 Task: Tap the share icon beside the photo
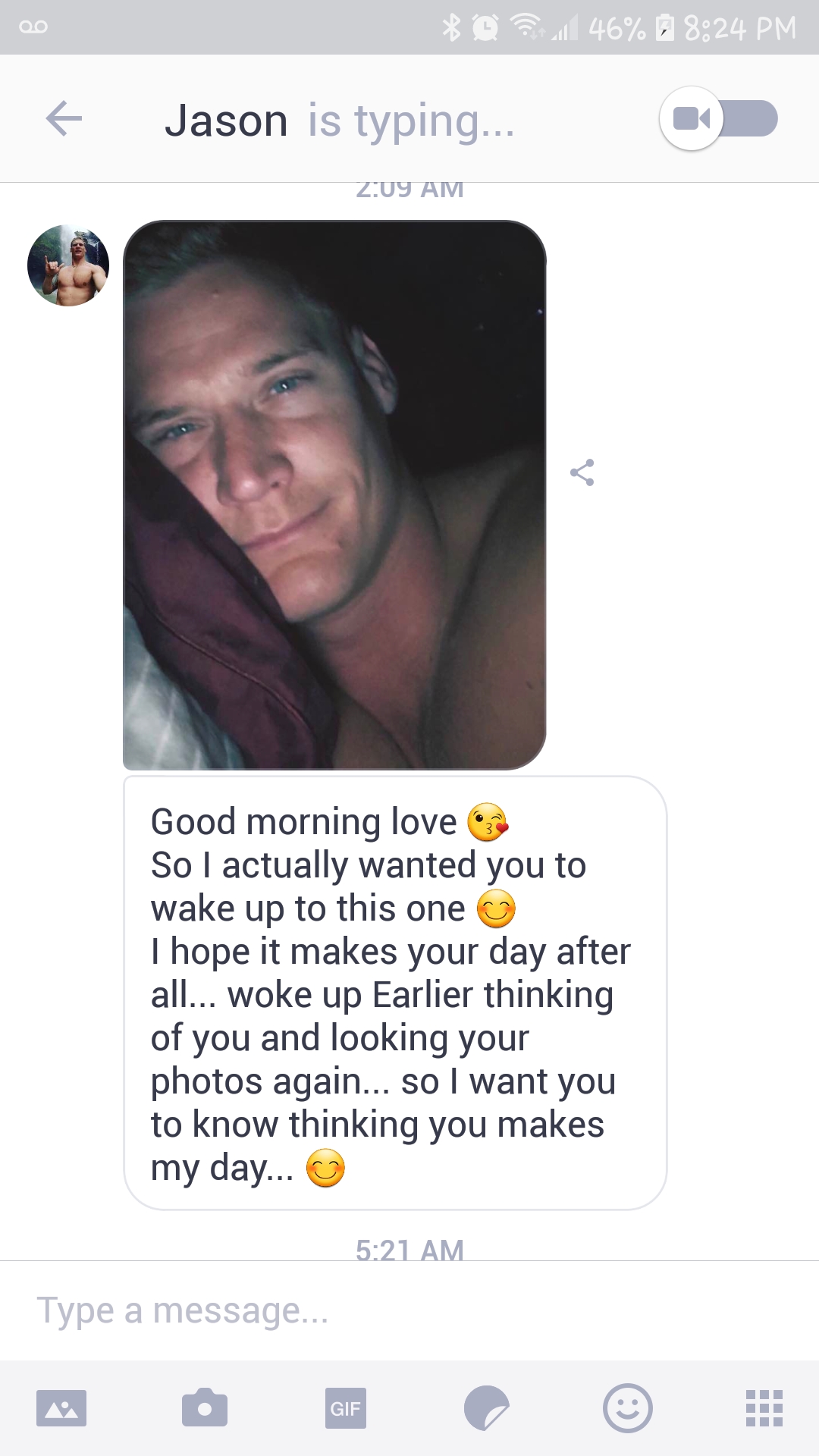[x=582, y=472]
